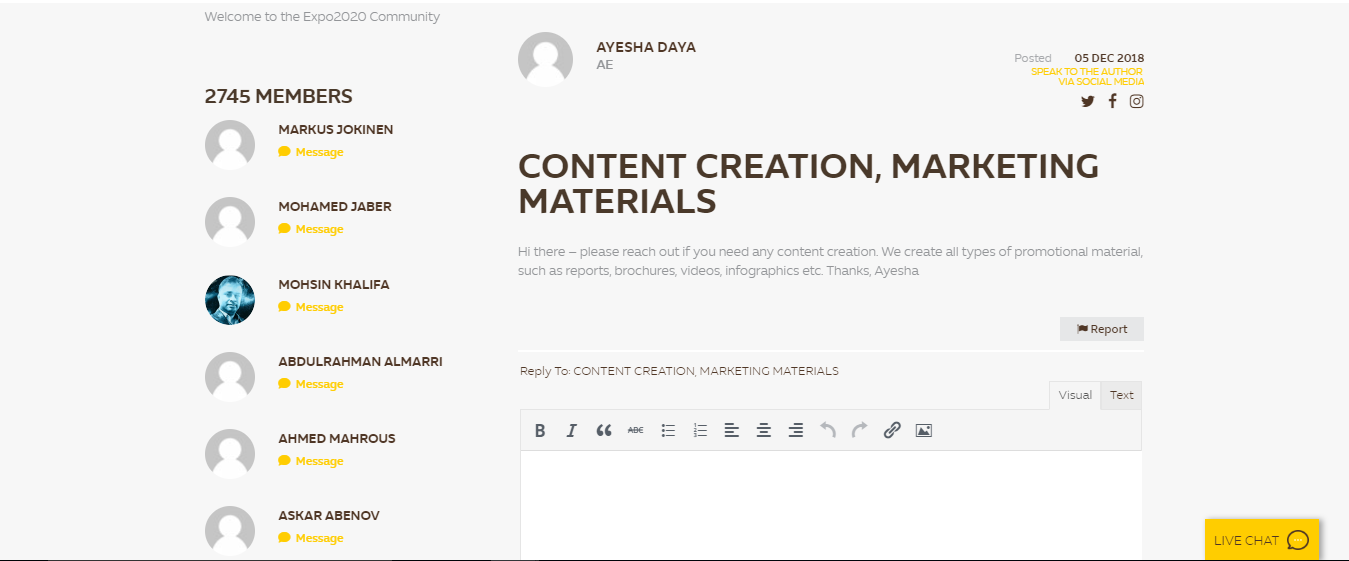Report this post
The image size is (1349, 561).
[1102, 329]
